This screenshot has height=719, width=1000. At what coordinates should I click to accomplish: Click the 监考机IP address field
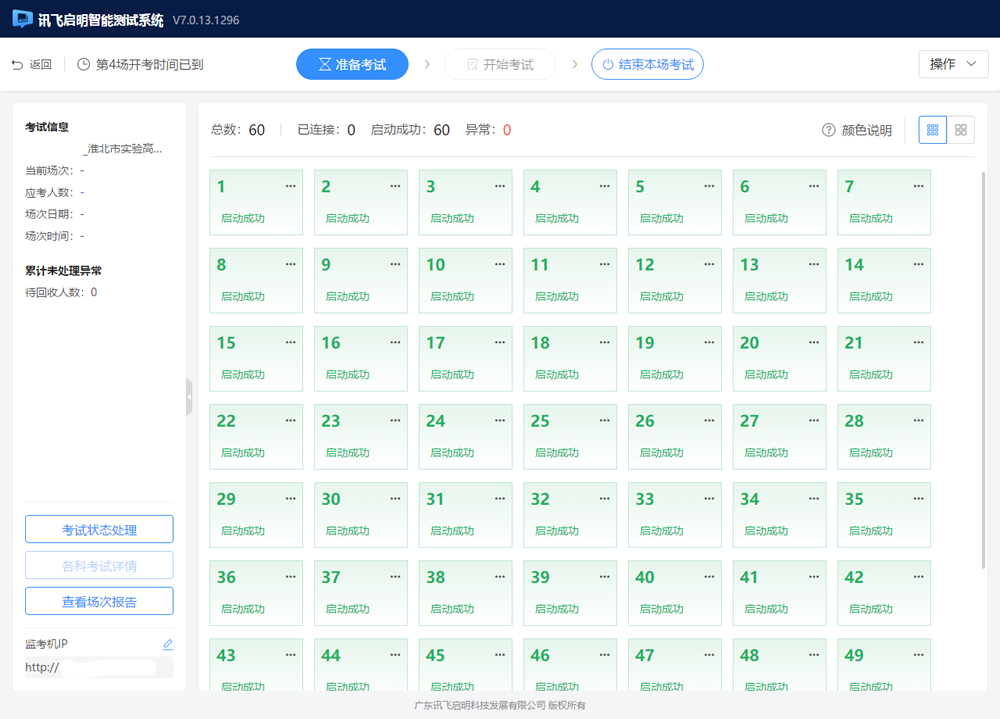tap(99, 667)
